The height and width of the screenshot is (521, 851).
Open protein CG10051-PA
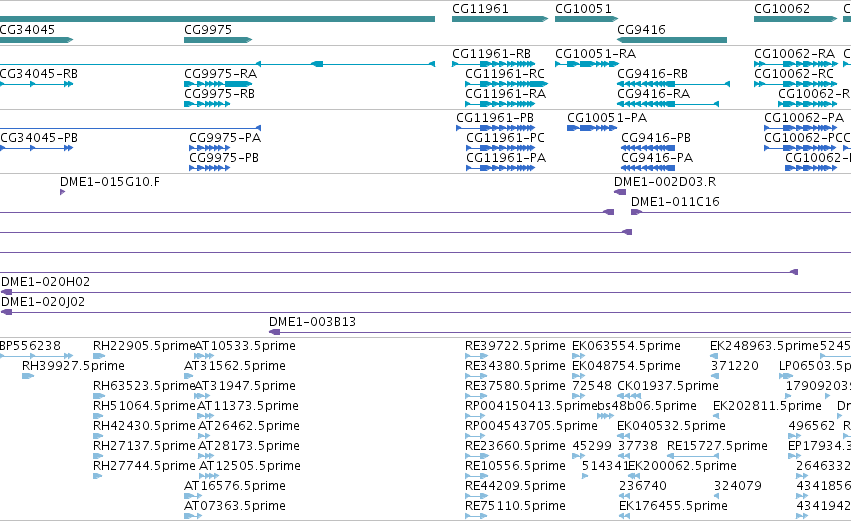(607, 118)
